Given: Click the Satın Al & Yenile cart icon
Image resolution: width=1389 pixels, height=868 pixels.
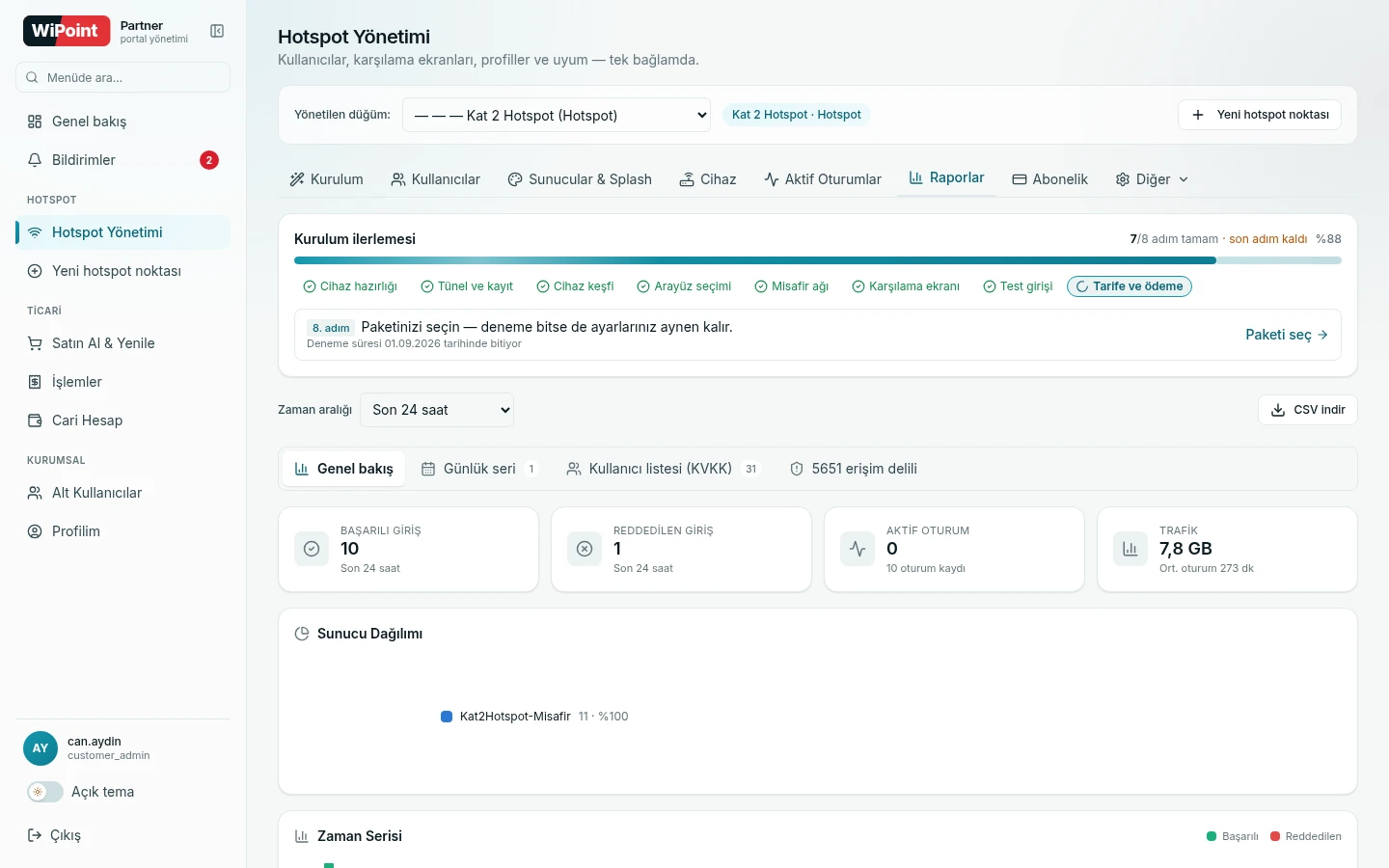Looking at the screenshot, I should coord(35,343).
